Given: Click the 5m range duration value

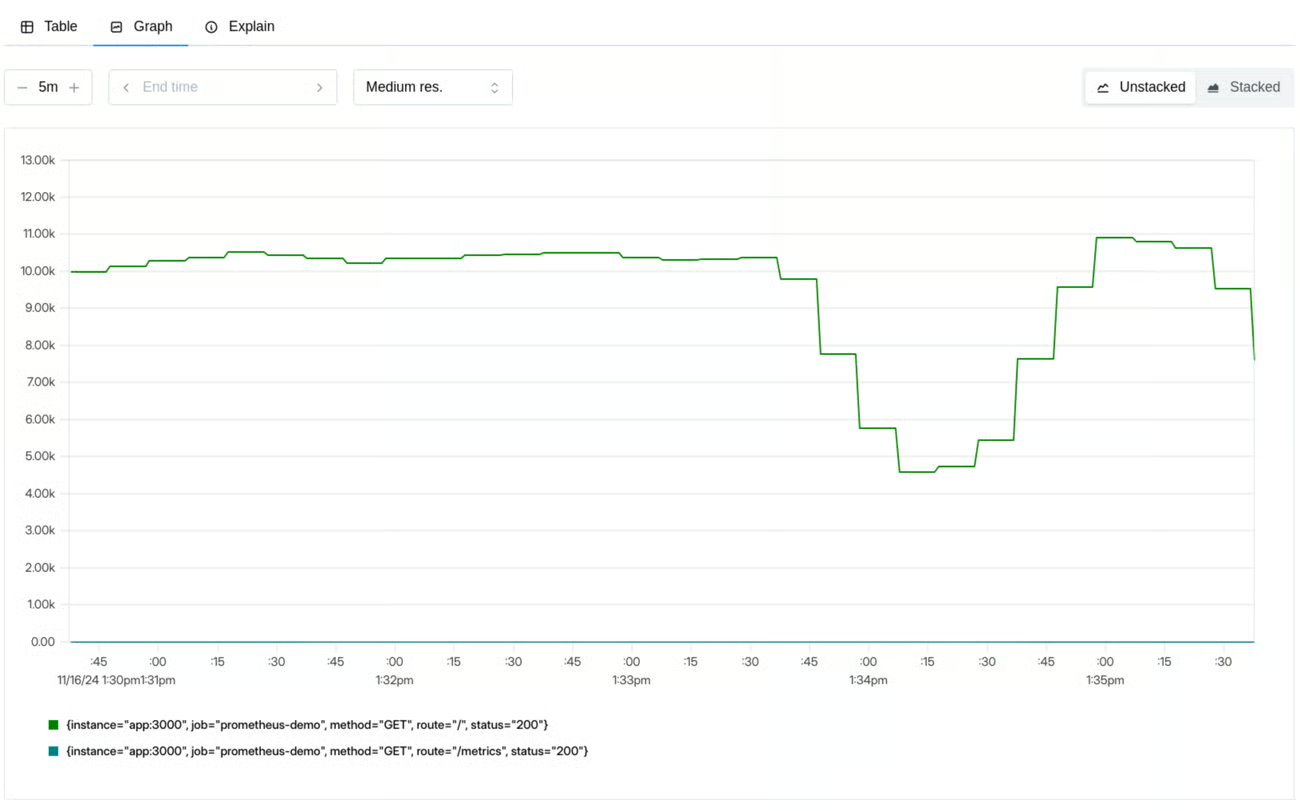Looking at the screenshot, I should pyautogui.click(x=48, y=87).
